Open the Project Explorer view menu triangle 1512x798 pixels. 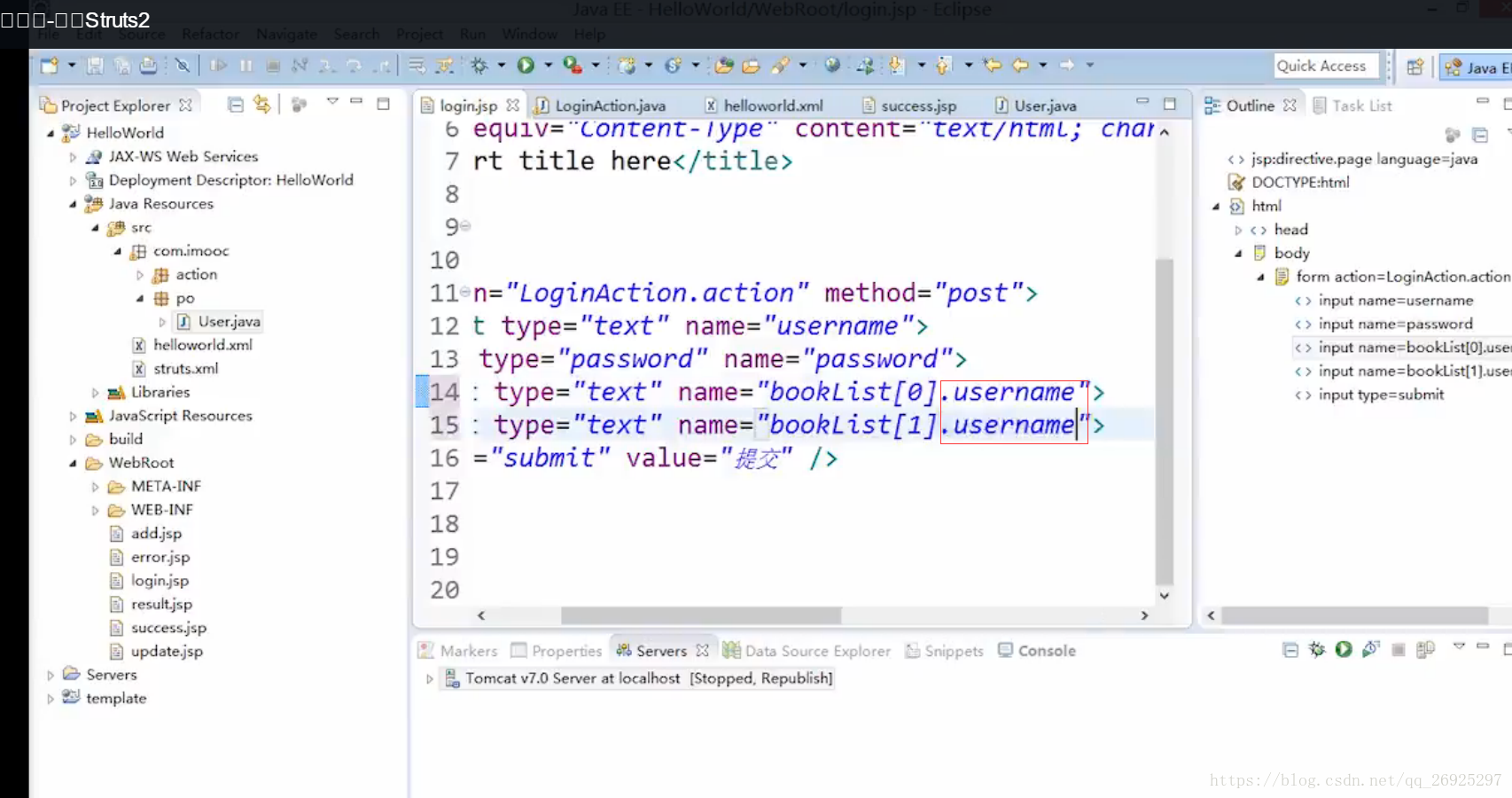click(x=332, y=102)
